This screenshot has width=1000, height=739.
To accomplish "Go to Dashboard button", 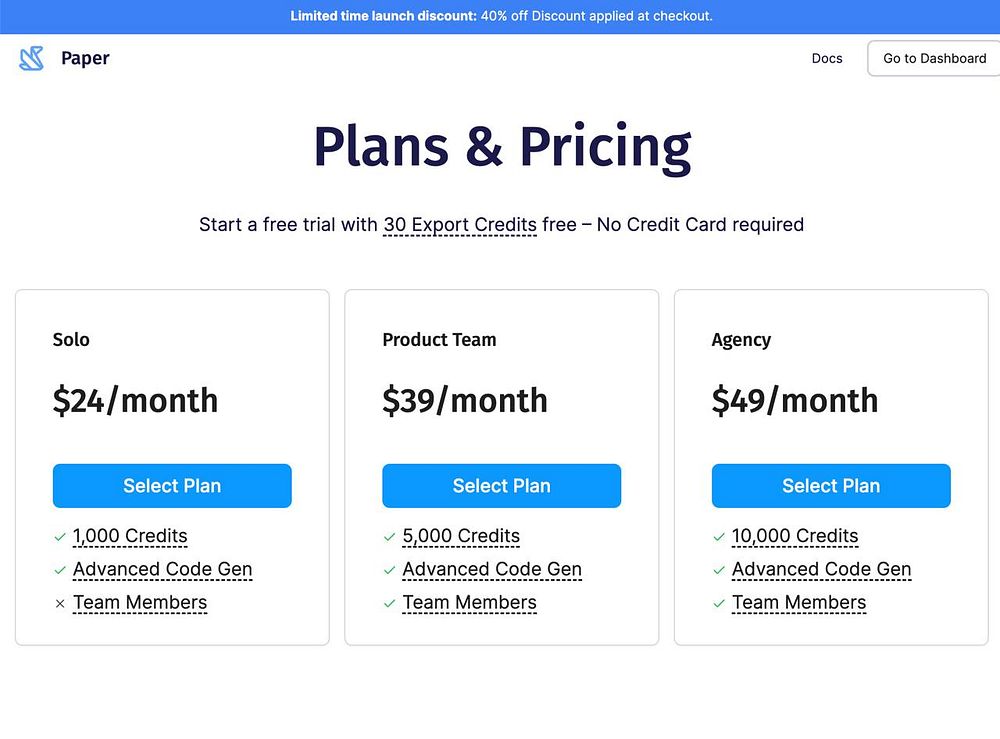I will pyautogui.click(x=934, y=58).
